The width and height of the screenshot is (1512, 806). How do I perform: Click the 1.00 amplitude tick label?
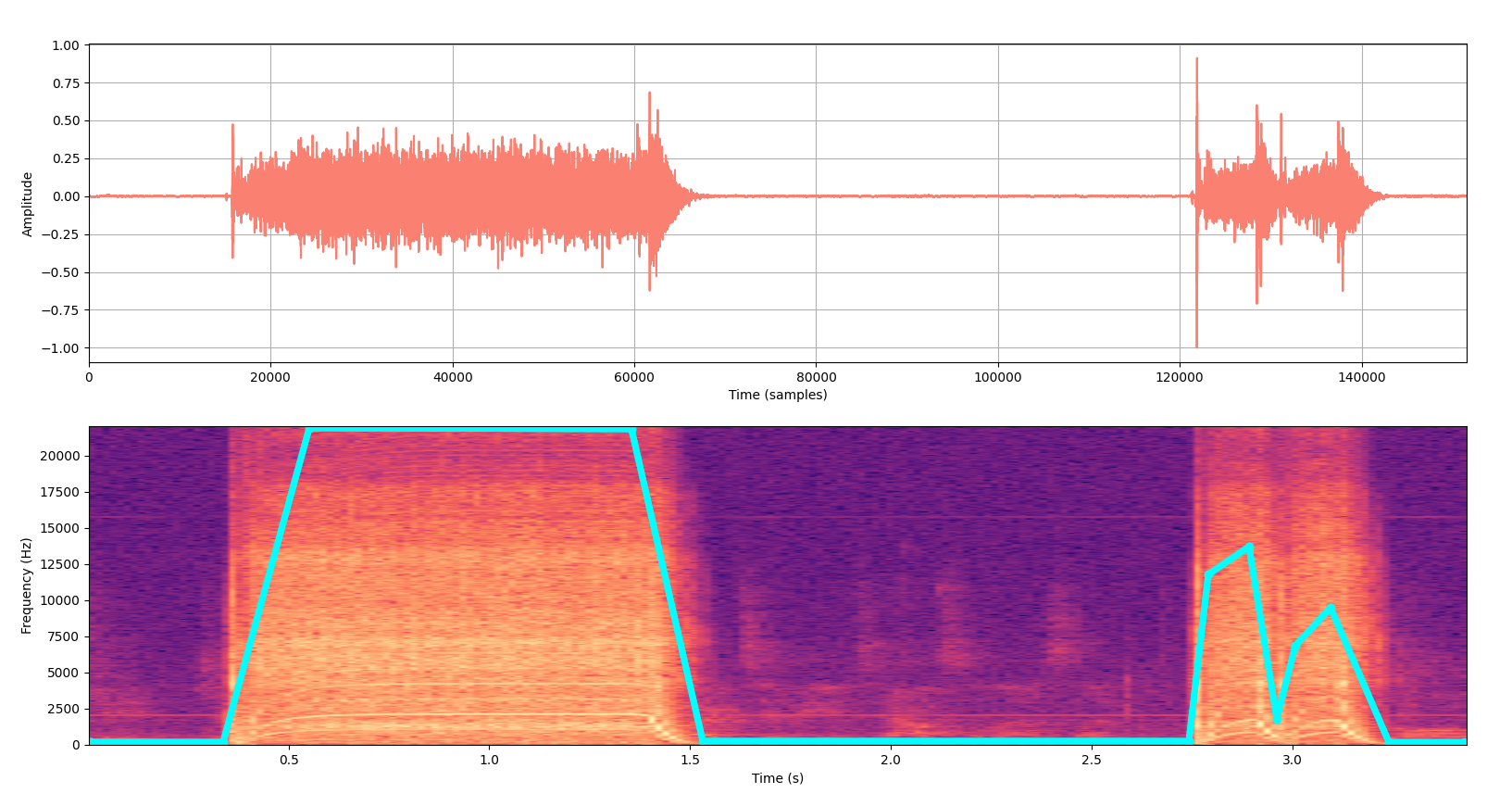coord(65,45)
